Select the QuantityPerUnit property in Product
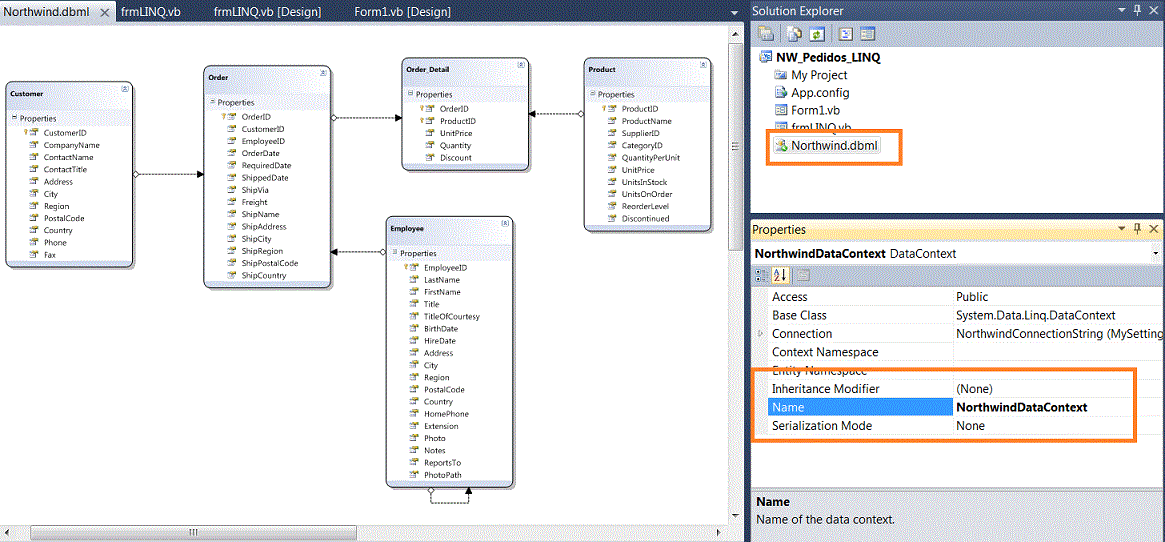1165x542 pixels. tap(651, 158)
